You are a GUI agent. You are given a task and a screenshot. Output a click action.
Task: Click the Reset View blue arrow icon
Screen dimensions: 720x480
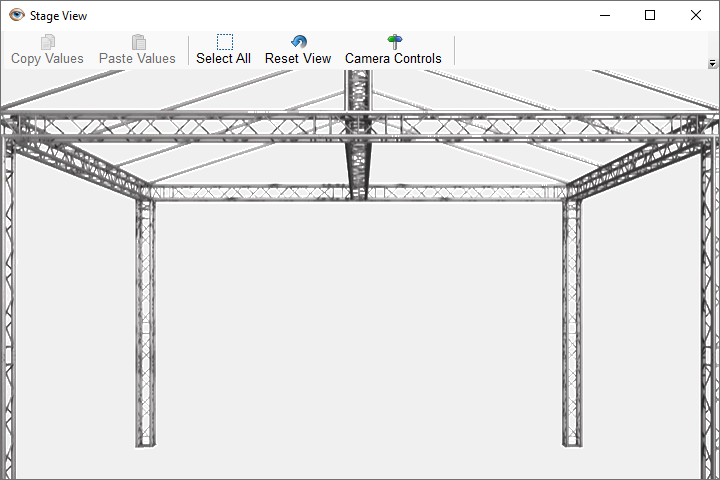tap(298, 42)
